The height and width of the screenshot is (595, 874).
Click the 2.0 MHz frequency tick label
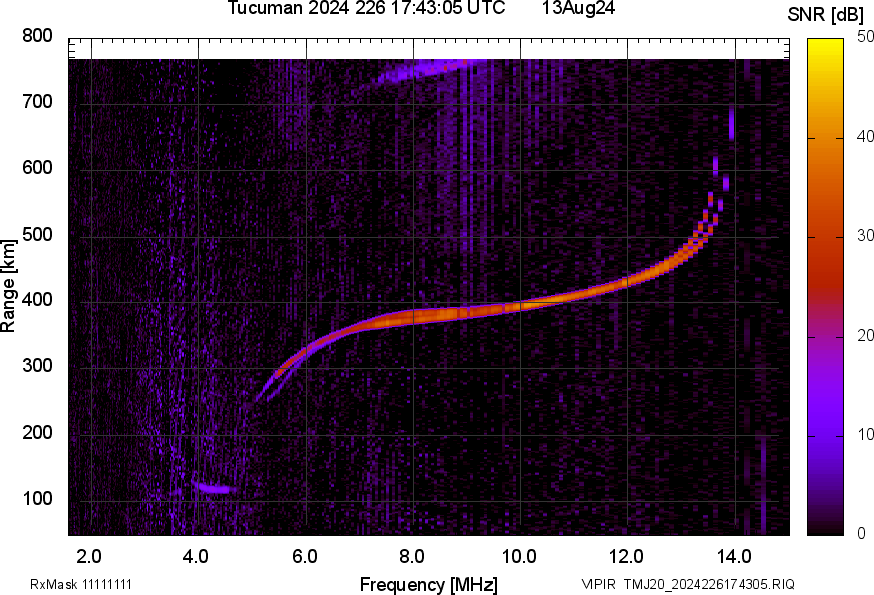(90, 556)
